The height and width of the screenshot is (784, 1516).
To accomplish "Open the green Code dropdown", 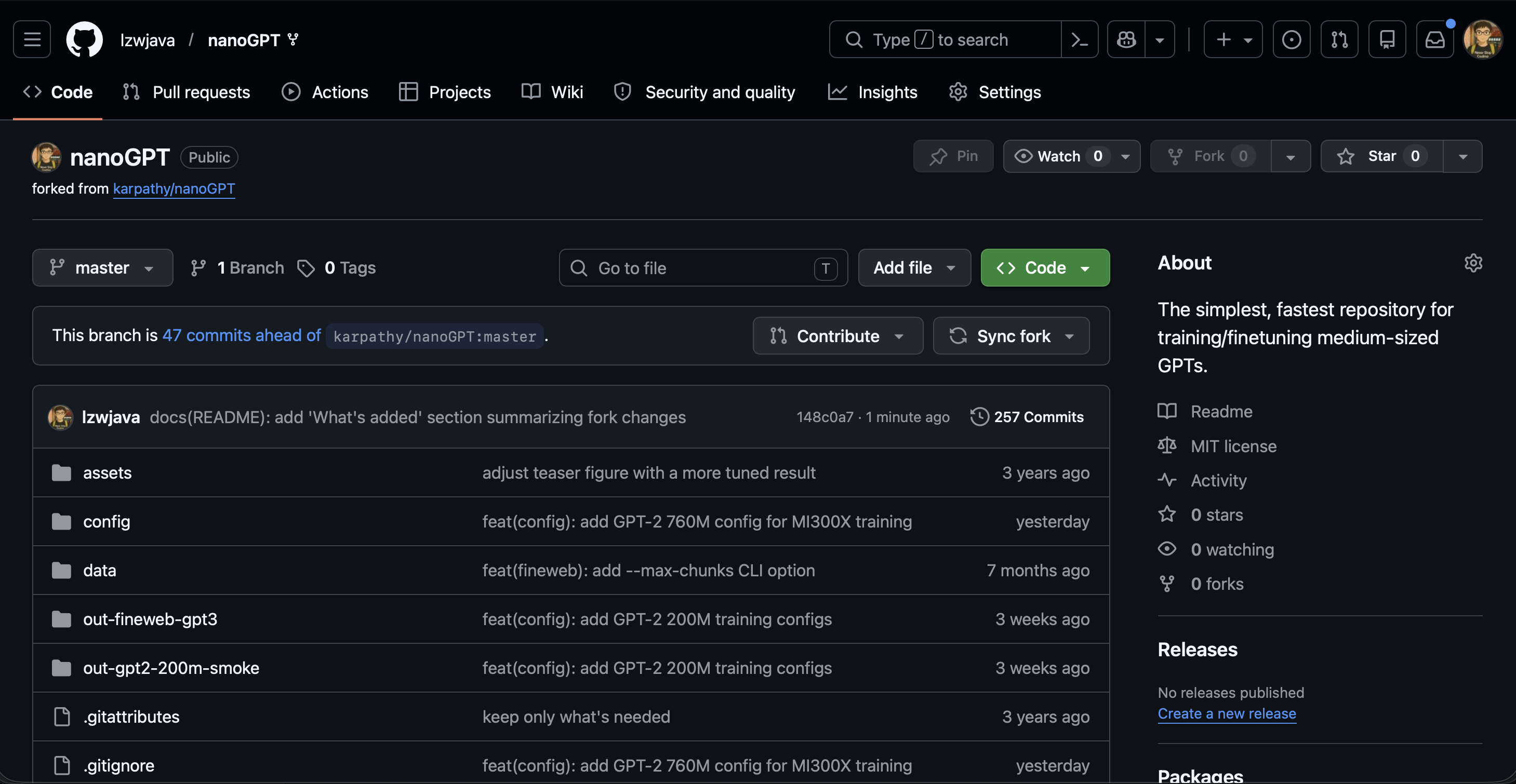I will coord(1045,267).
